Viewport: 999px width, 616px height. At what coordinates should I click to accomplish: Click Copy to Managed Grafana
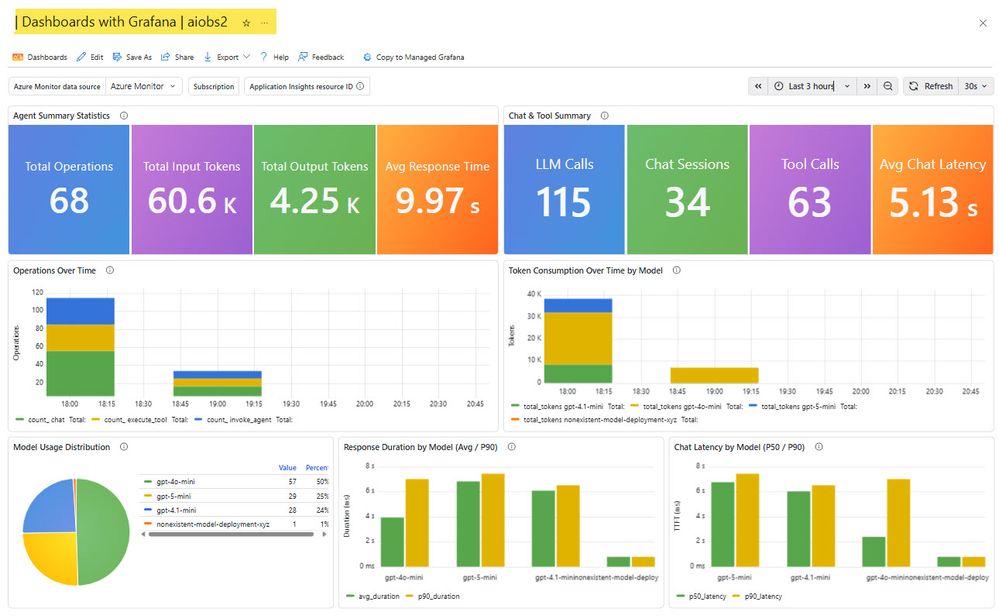[413, 57]
